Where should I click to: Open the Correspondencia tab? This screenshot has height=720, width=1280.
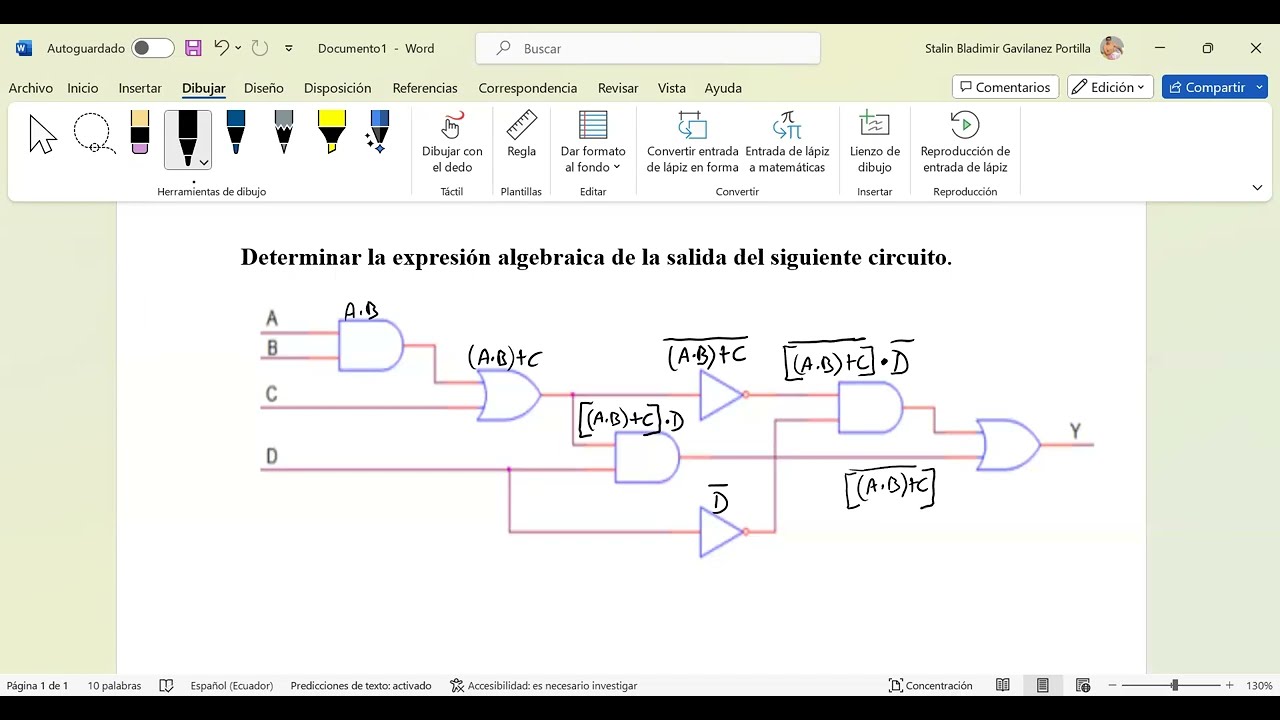tap(528, 88)
